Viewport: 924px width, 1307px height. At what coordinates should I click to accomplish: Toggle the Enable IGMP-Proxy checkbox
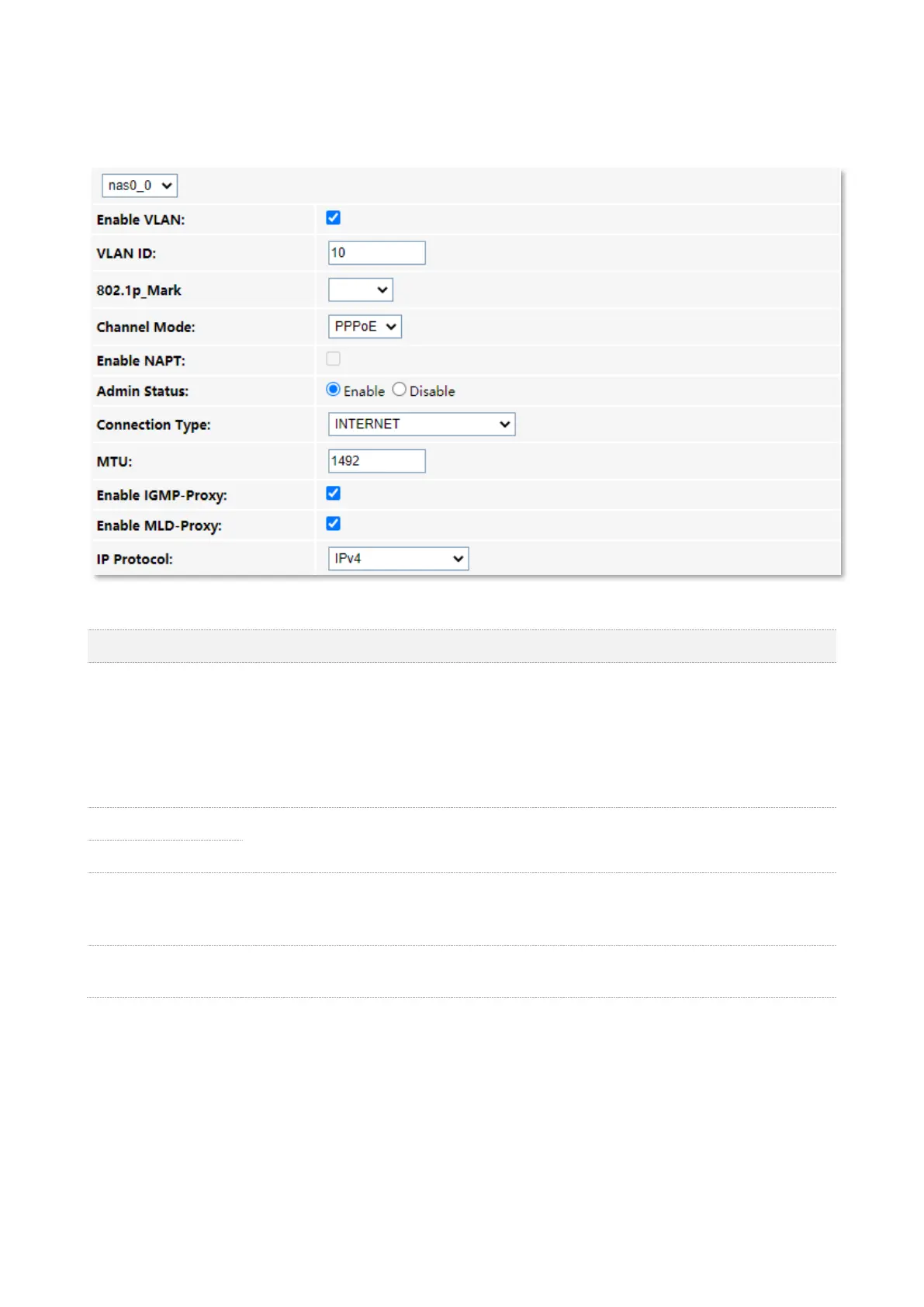[334, 493]
